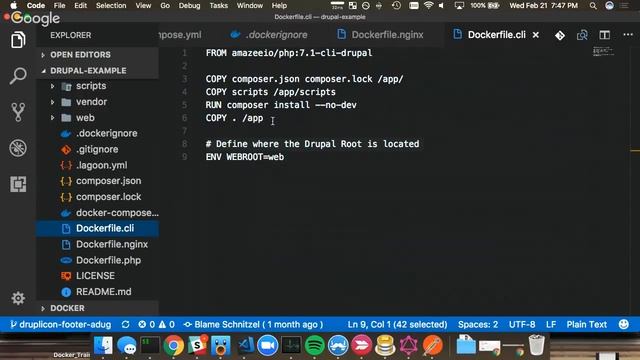Viewport: 640px width, 360px height.
Task: Open Dockerfile.php in the explorer
Action: tap(97, 260)
